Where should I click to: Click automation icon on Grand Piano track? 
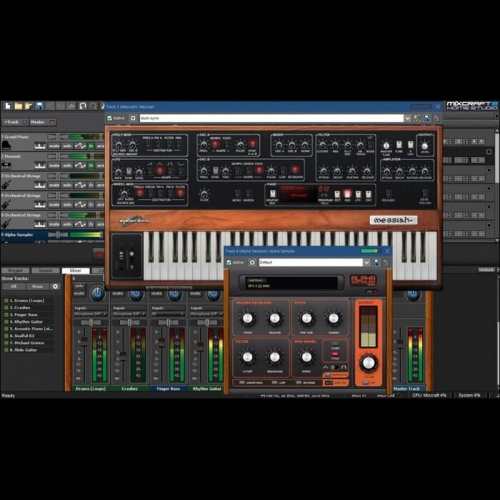(80, 146)
